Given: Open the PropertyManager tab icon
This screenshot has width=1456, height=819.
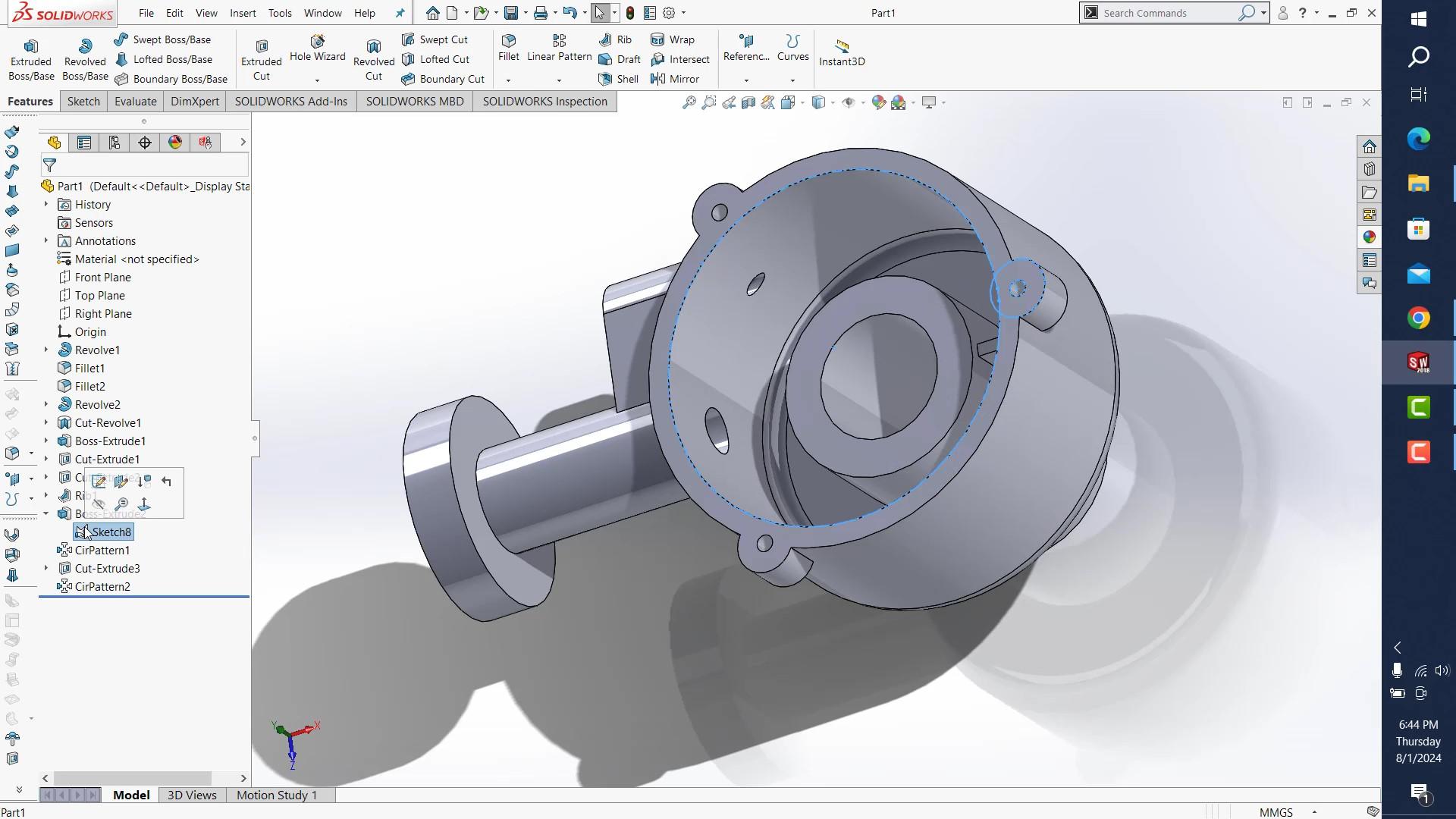Looking at the screenshot, I should 84,143.
